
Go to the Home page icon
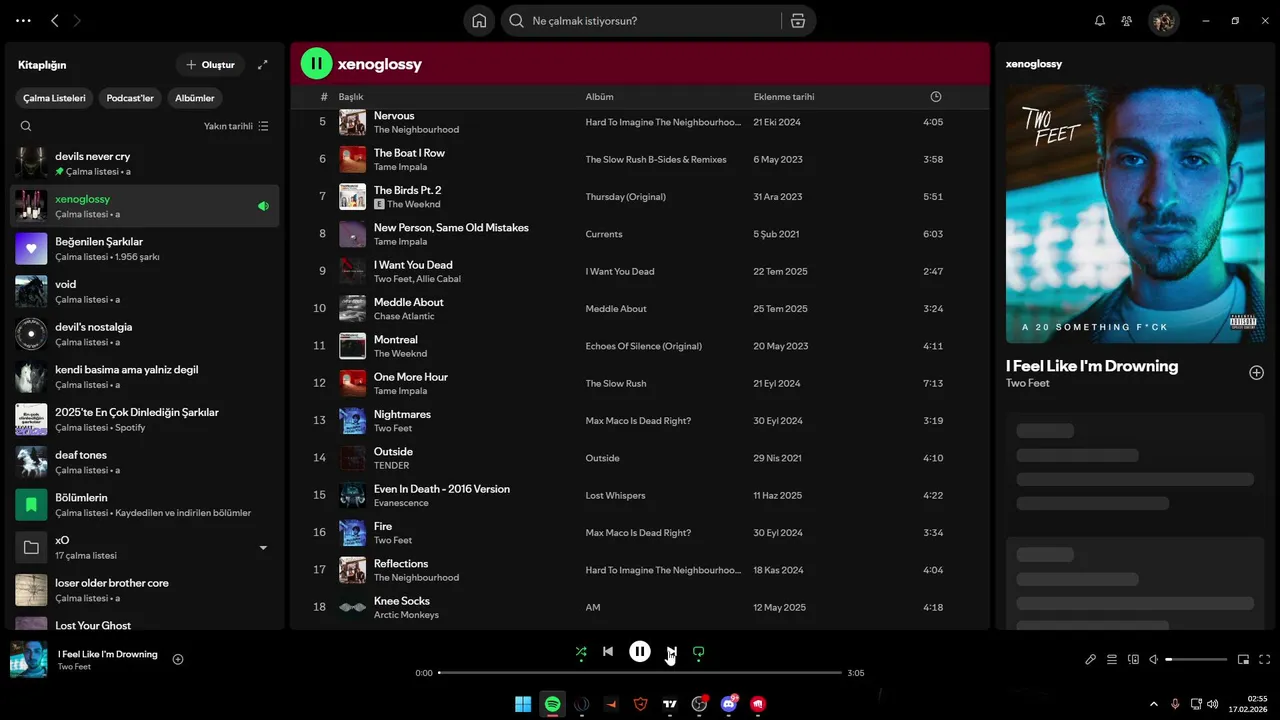click(479, 21)
